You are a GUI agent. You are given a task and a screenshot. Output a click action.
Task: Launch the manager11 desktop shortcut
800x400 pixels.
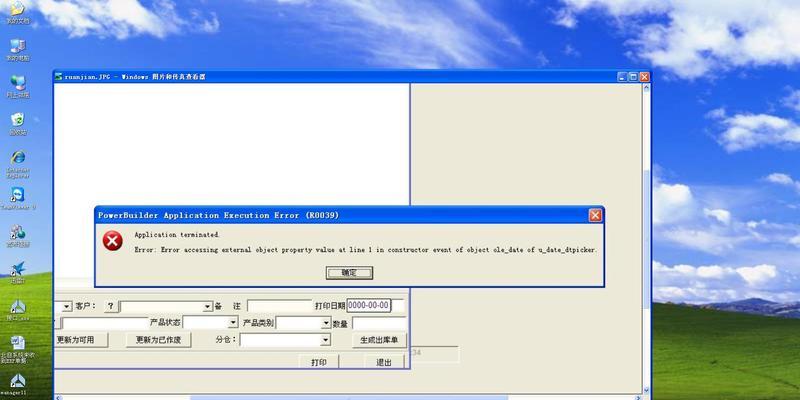point(17,382)
